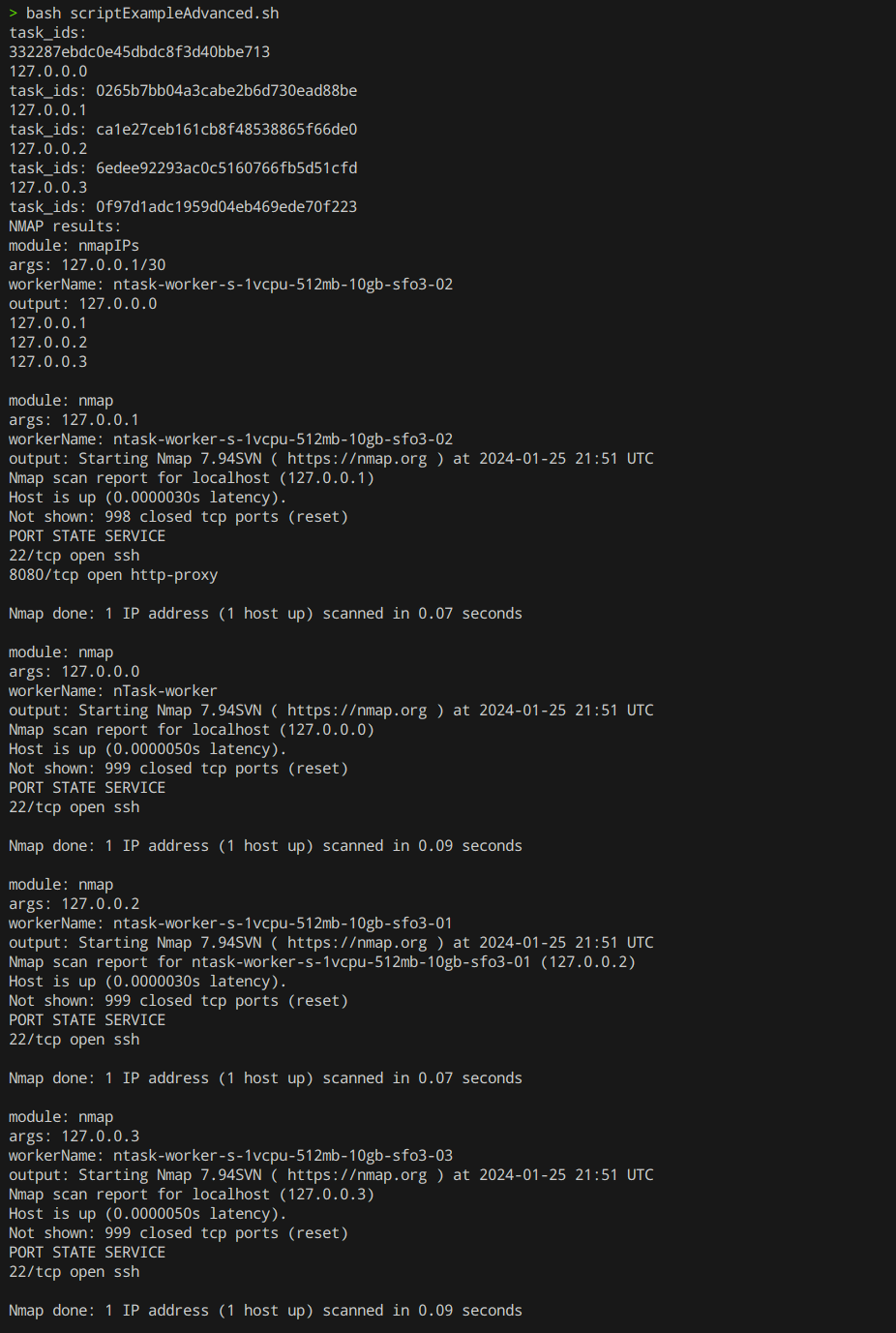Click the "998 closed tcp ports" line
Viewport: 896px width, 1333px height.
pos(178,517)
